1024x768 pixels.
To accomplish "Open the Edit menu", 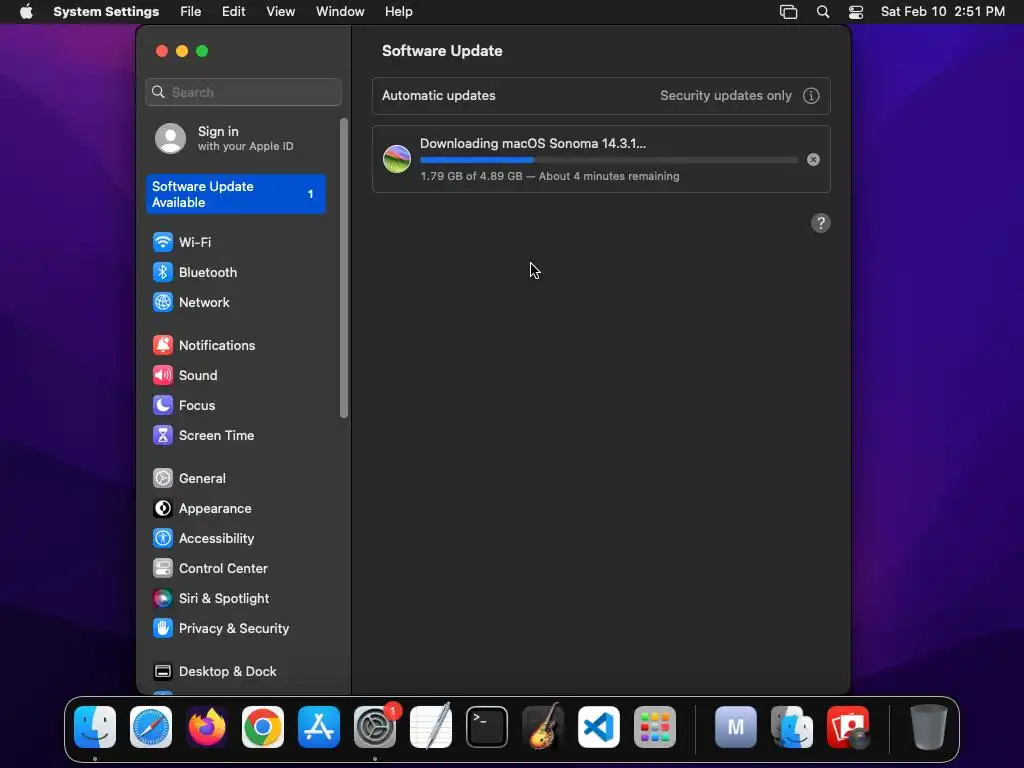I will pyautogui.click(x=233, y=12).
